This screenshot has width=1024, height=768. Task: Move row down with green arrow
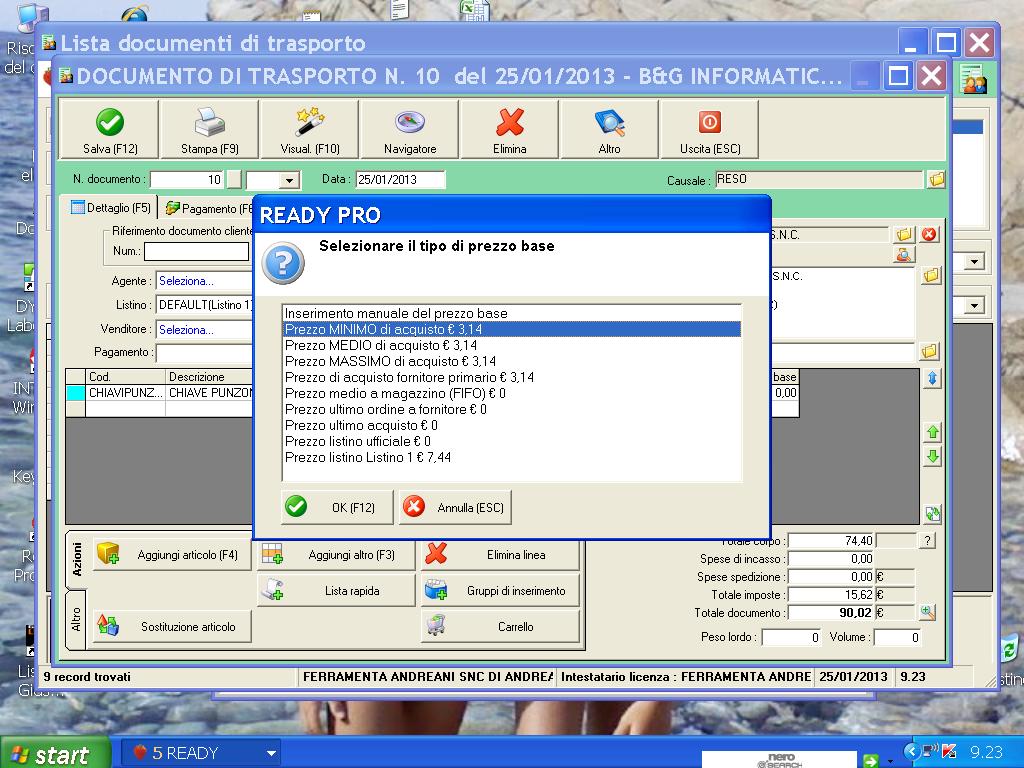(933, 456)
